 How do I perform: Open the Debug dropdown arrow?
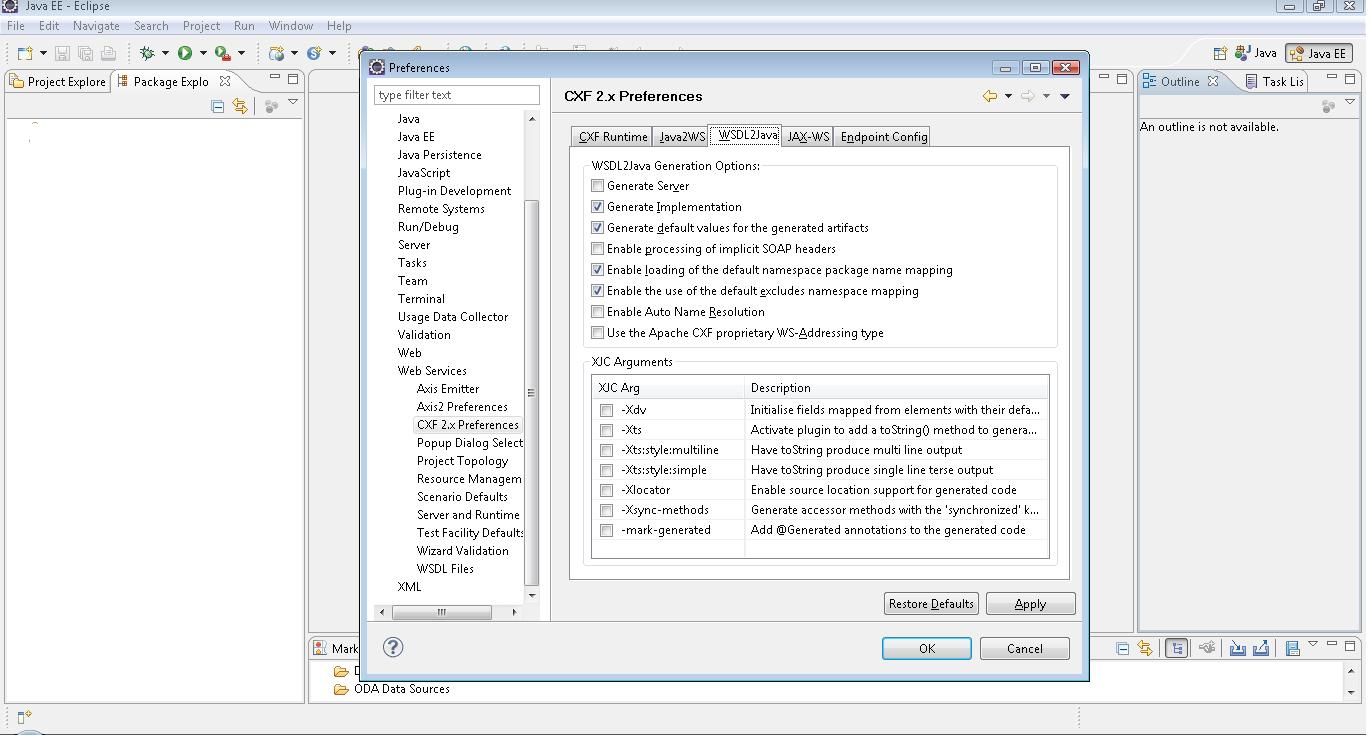[166, 53]
